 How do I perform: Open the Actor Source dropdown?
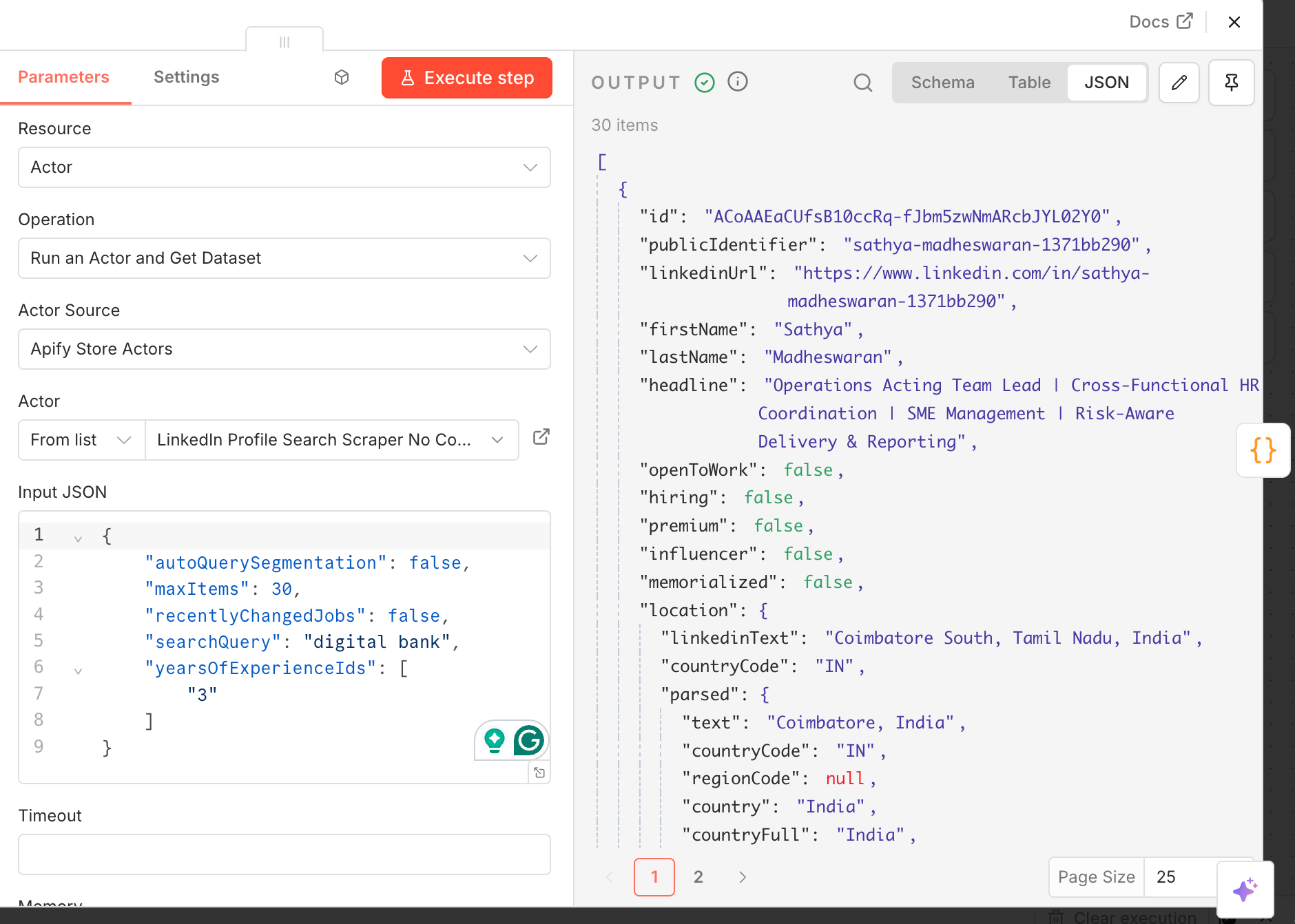pos(284,349)
